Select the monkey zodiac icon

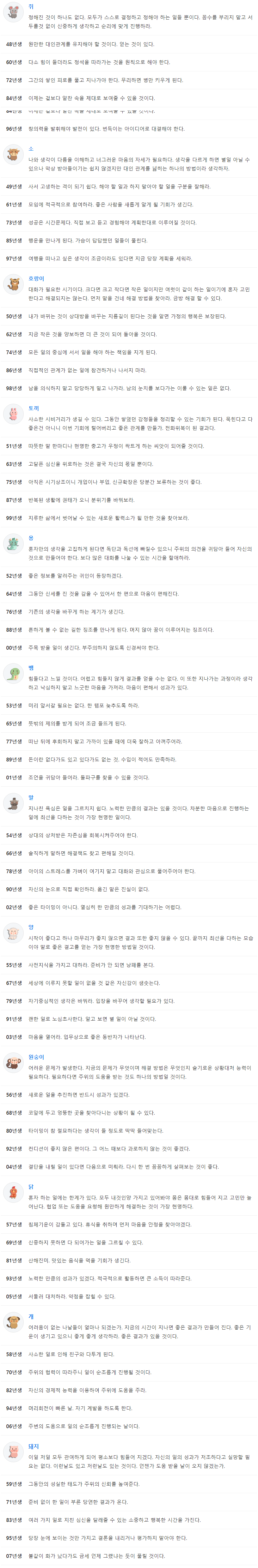pos(13,1063)
